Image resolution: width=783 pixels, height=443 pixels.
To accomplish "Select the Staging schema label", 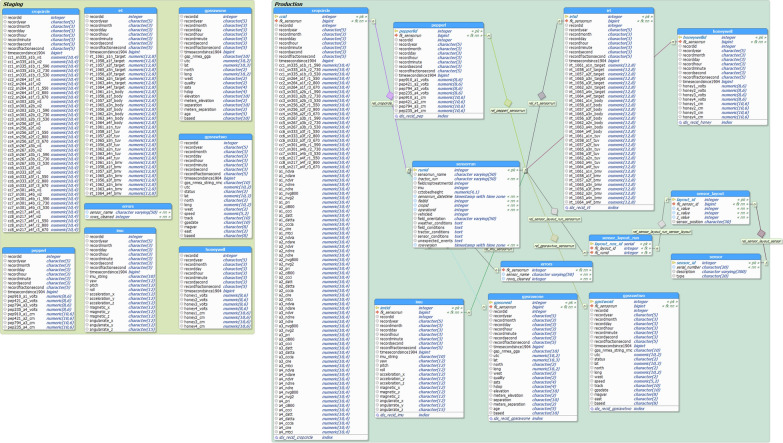I will [x=15, y=5].
